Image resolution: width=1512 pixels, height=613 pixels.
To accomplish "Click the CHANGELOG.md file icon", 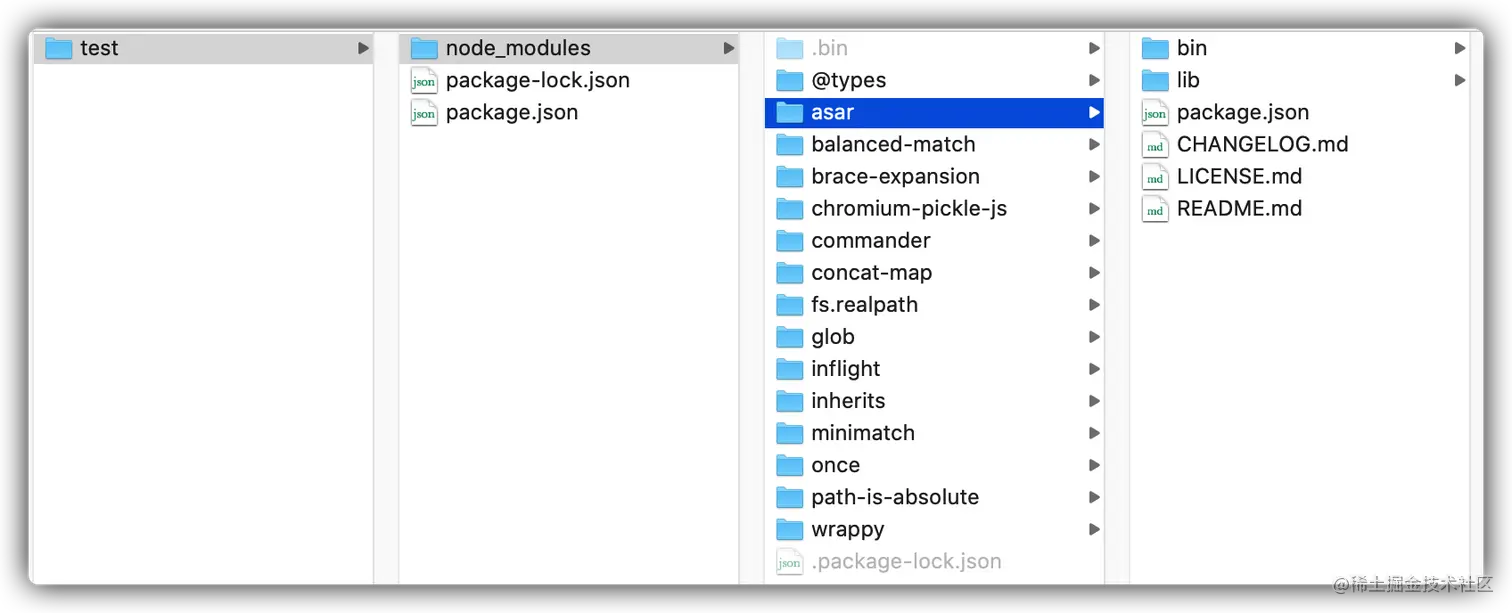I will 1155,145.
